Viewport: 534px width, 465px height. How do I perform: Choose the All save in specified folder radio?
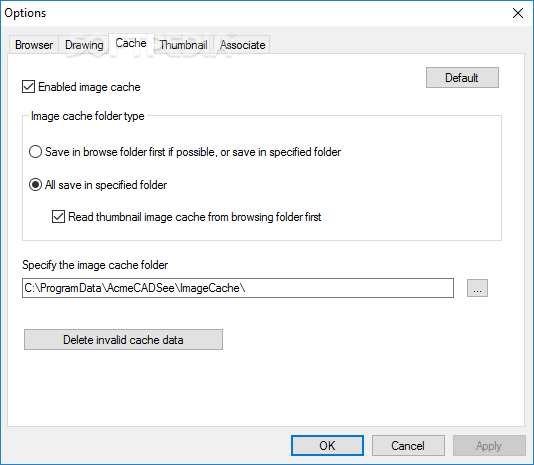coord(35,185)
